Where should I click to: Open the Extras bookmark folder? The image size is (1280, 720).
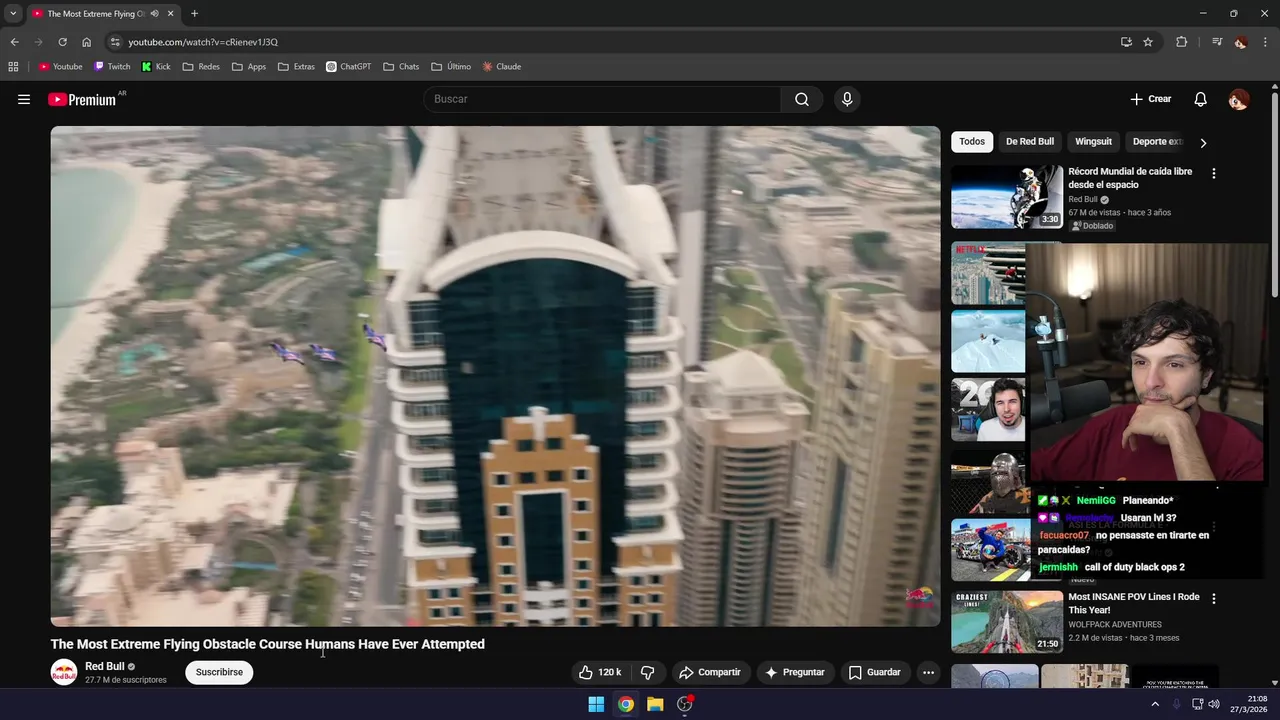coord(296,67)
